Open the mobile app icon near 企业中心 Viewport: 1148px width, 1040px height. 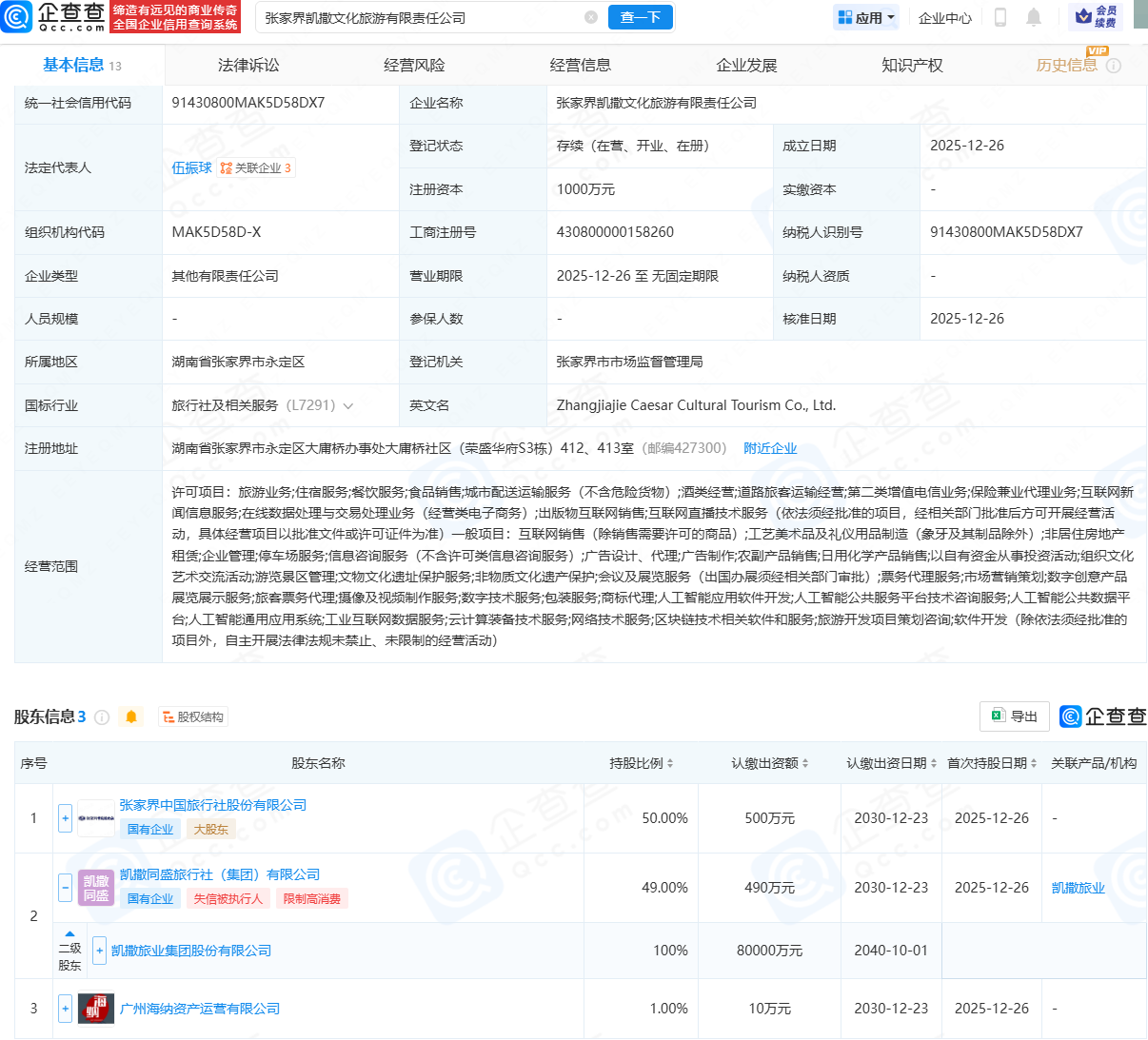click(1000, 17)
